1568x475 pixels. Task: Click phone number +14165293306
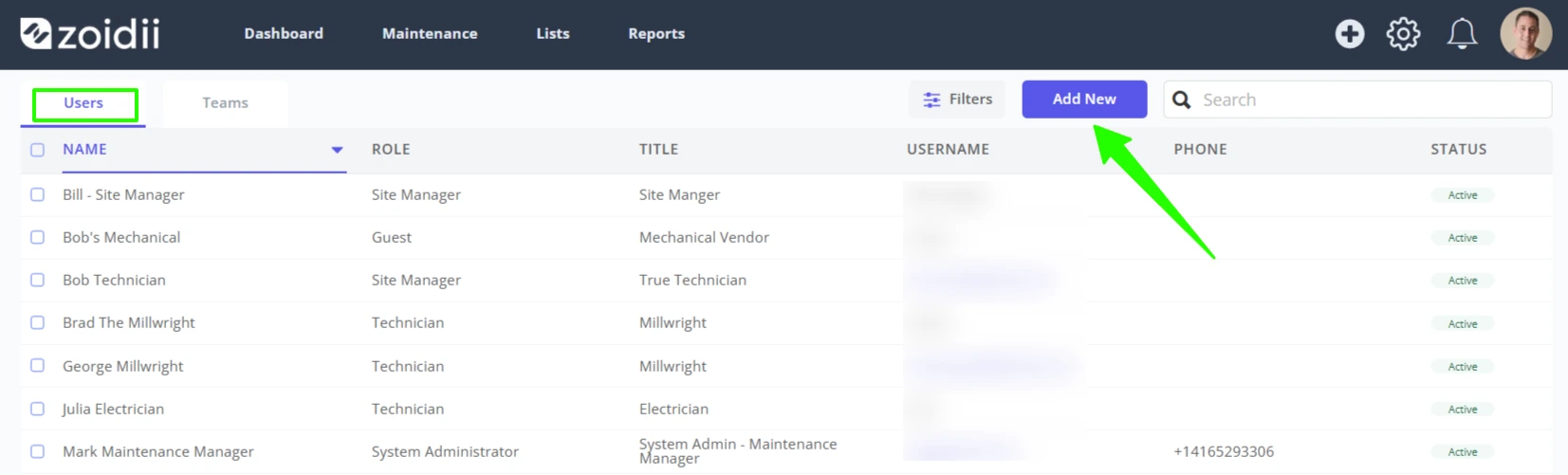click(1224, 451)
